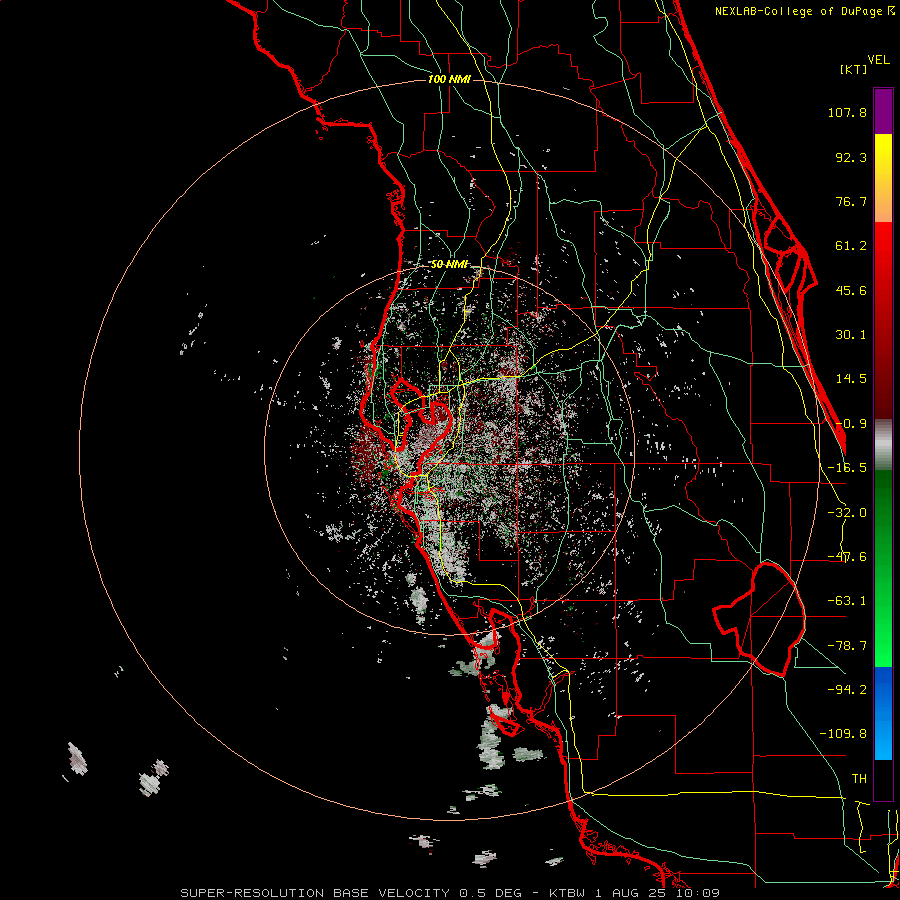Click the 76.7 value on the velocity scale

pyautogui.click(x=851, y=201)
